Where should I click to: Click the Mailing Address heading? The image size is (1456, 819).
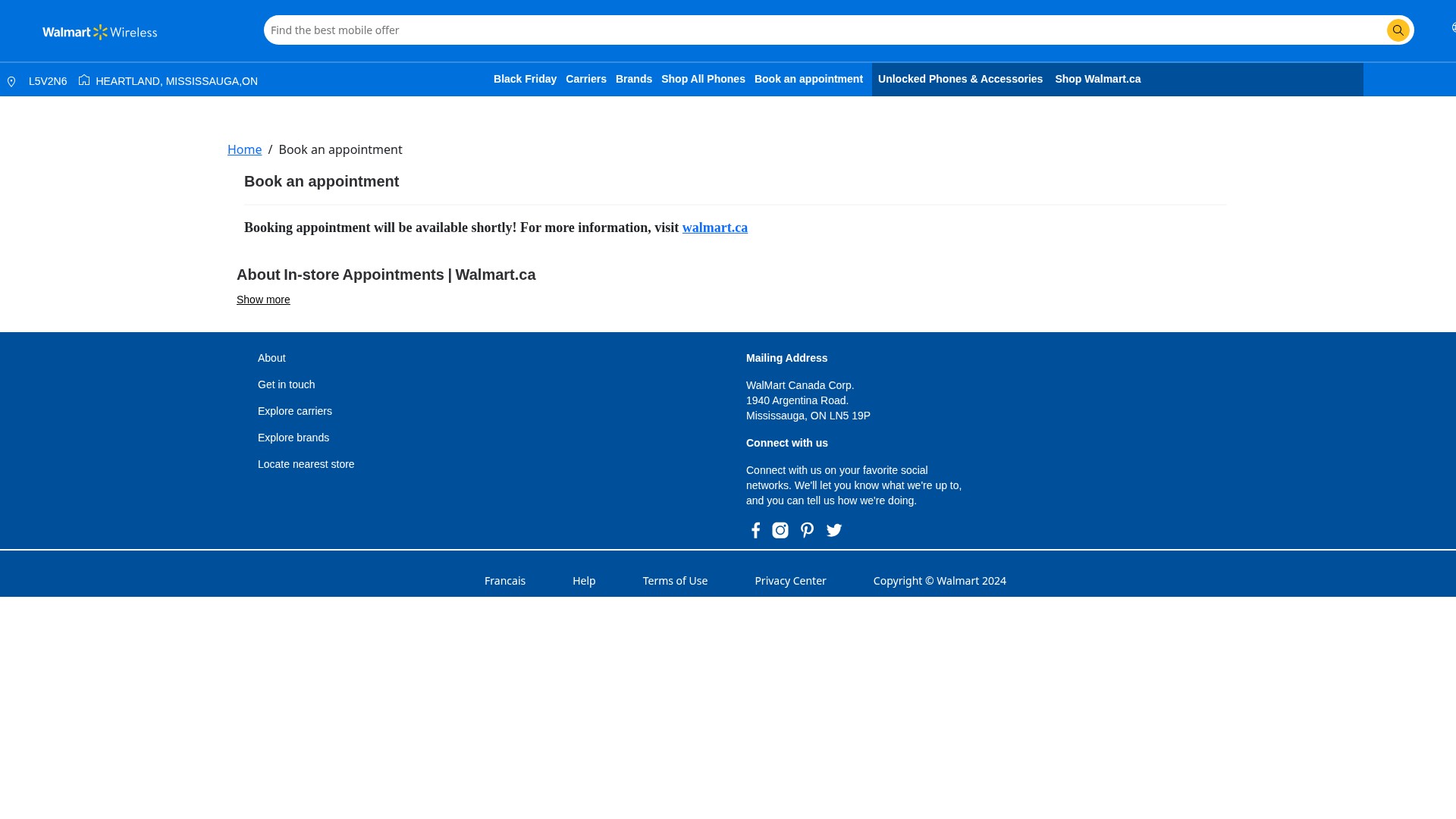786,358
